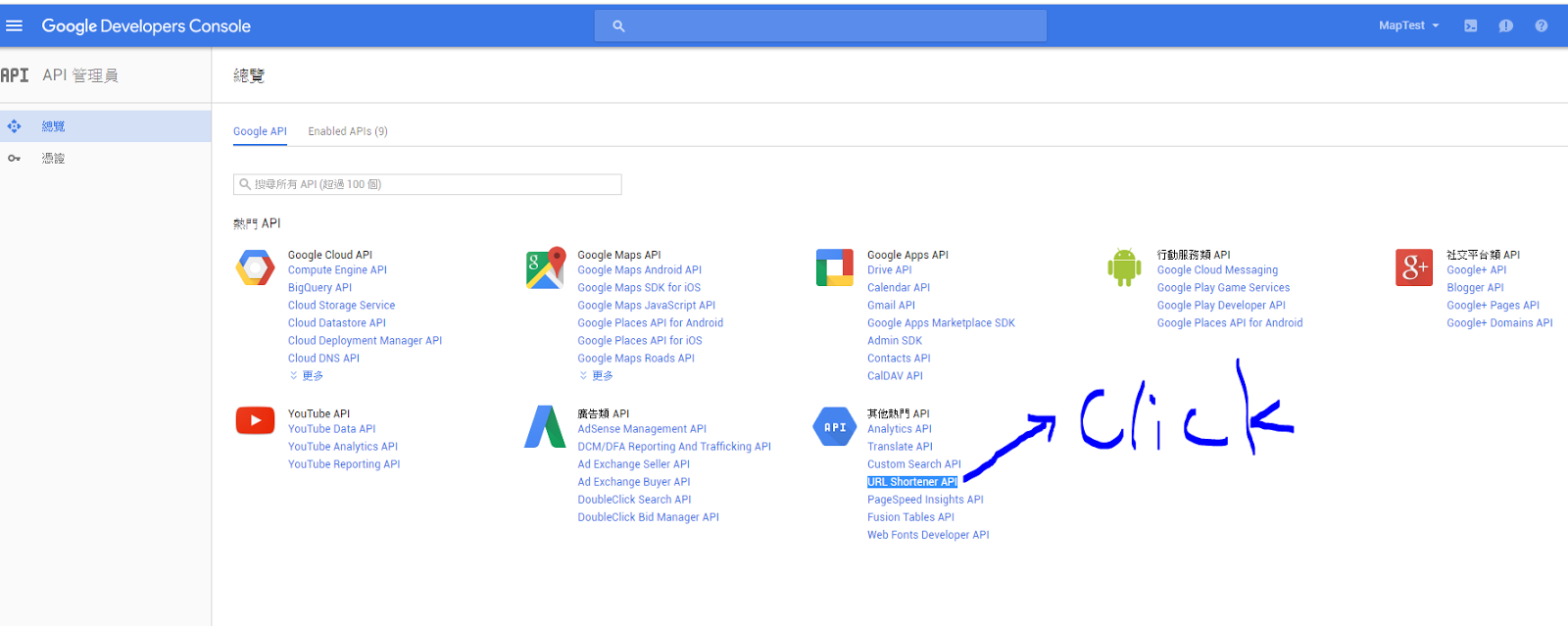Screen dimensions: 1568x626
Task: Click the search magnifier icon in top bar
Action: [618, 26]
